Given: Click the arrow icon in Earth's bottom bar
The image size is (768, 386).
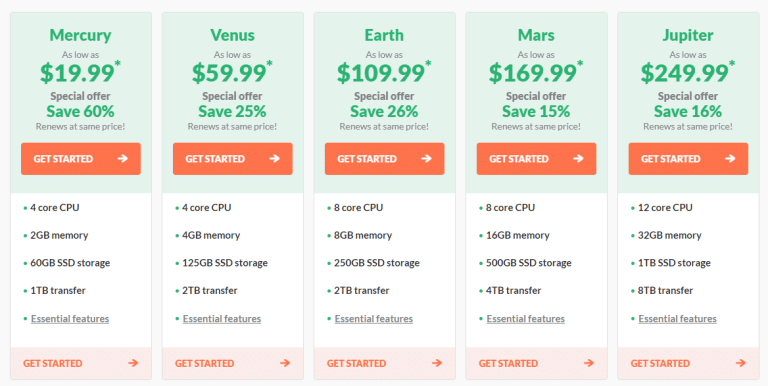Looking at the screenshot, I should pyautogui.click(x=437, y=363).
